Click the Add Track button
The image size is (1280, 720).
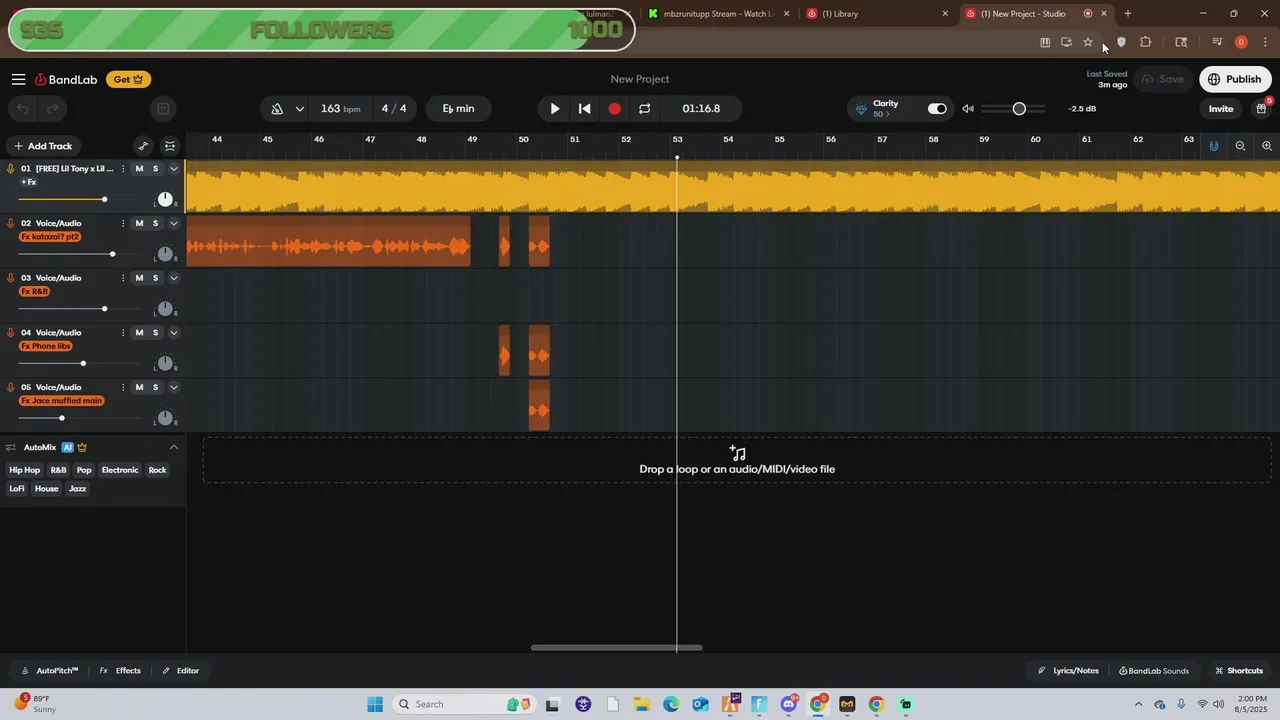(43, 146)
